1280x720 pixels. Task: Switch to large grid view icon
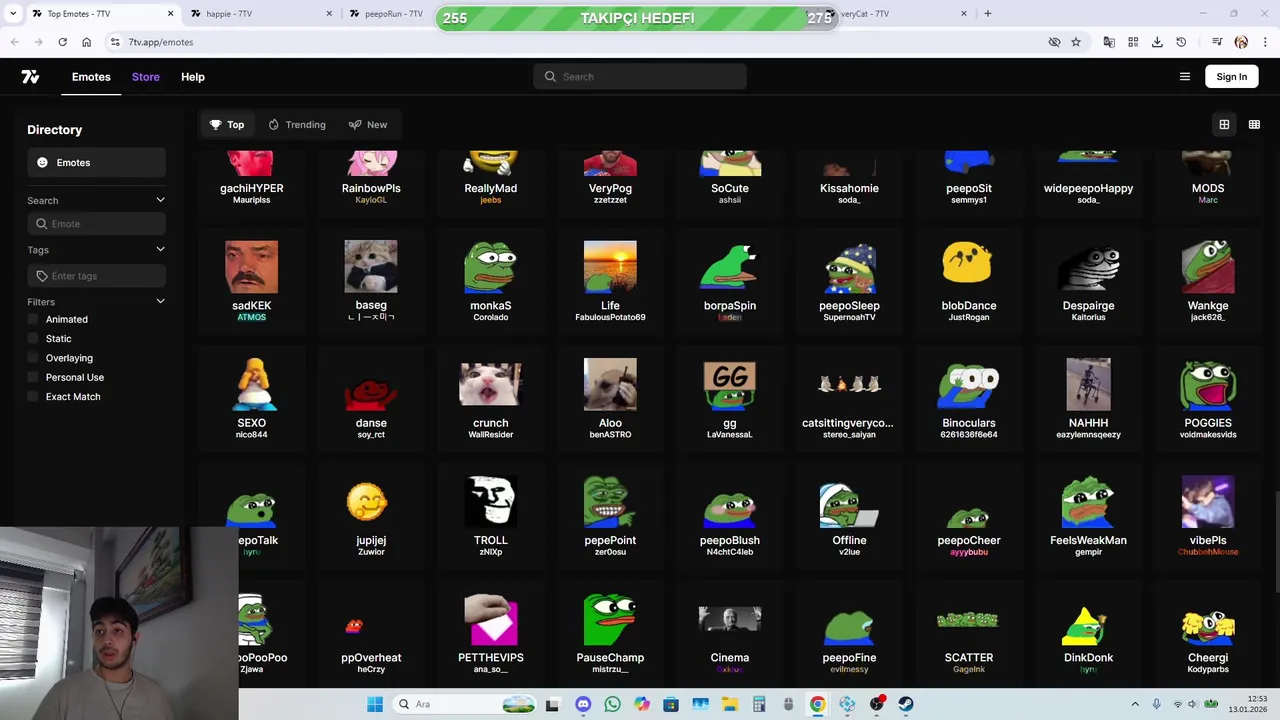pyautogui.click(x=1224, y=125)
